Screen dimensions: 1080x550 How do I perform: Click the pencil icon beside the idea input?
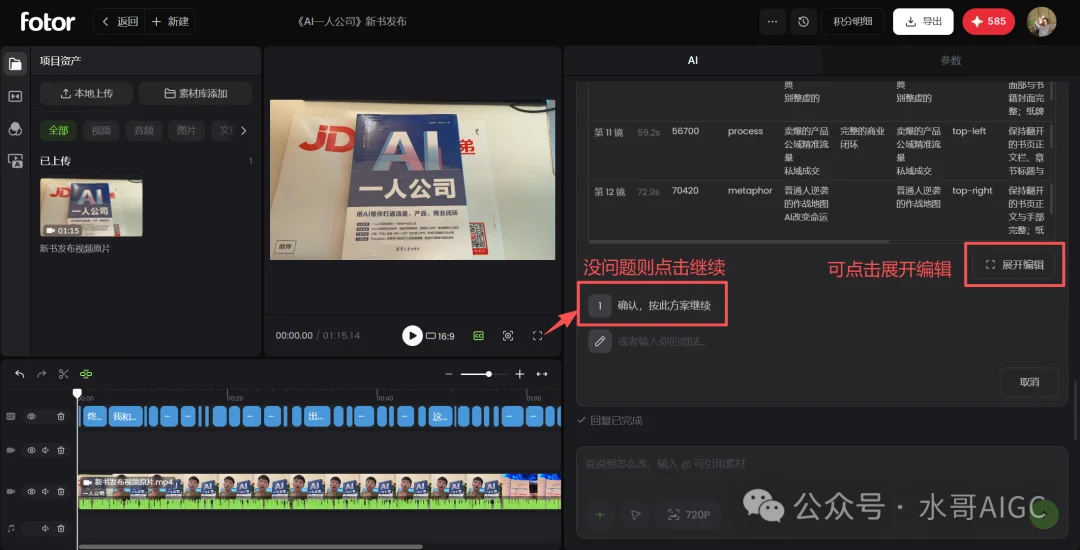[600, 341]
